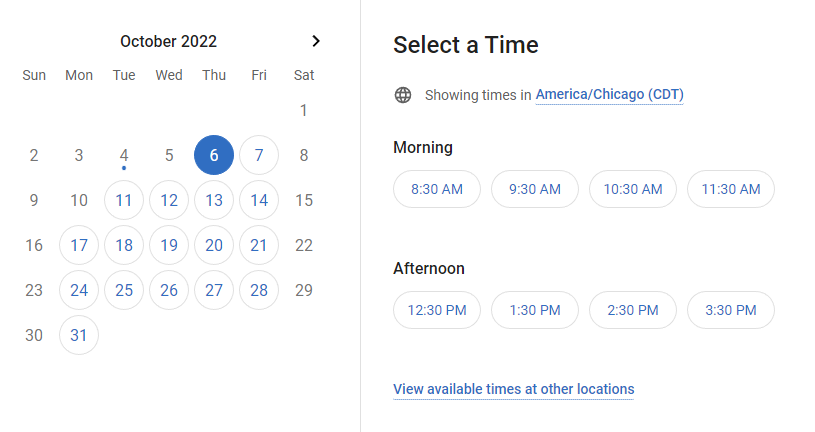Click the globe timezone icon
Image resolution: width=815 pixels, height=432 pixels.
[403, 95]
